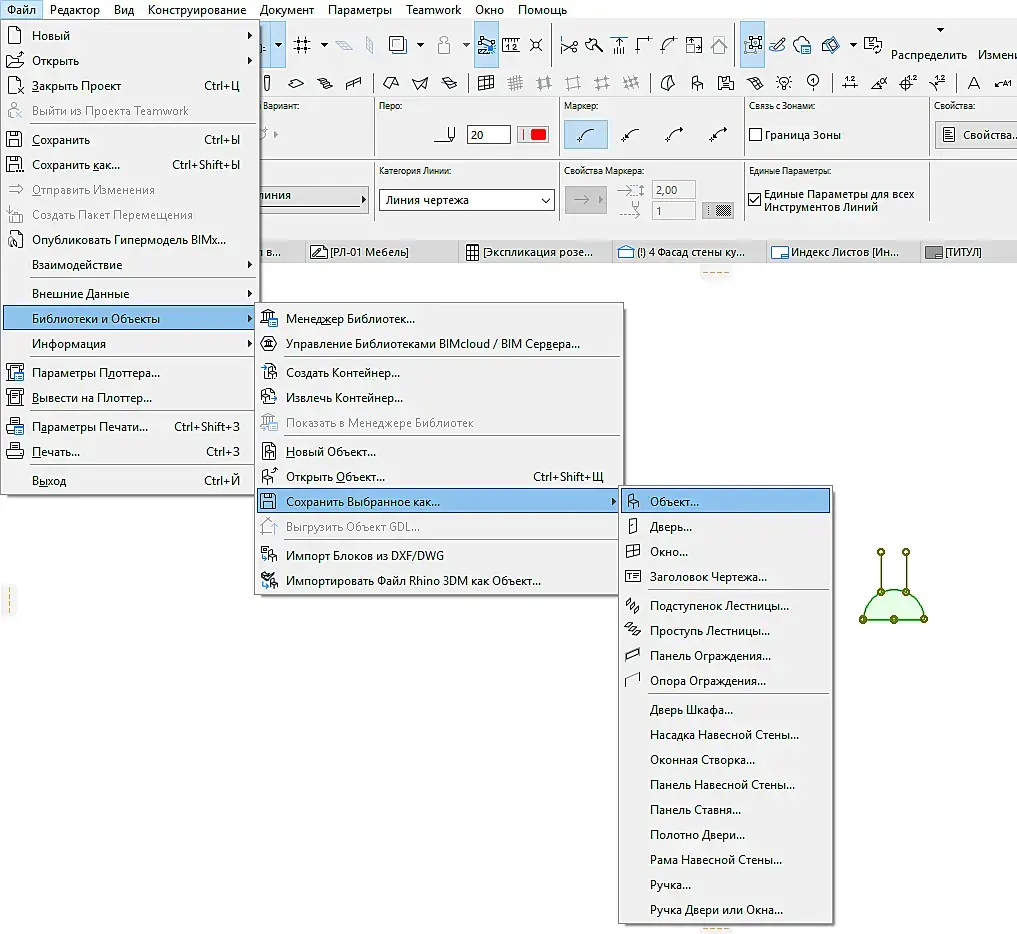This screenshot has height=934, width=1017.
Task: Toggle the highlighted suspend groups toolbar button
Action: point(486,45)
